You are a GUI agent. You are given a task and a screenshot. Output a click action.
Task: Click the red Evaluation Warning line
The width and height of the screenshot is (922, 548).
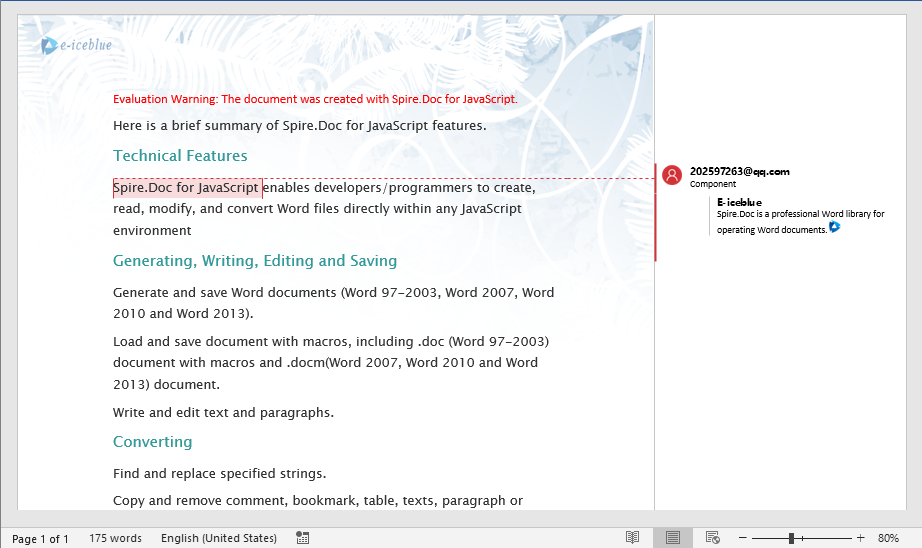[x=315, y=99]
